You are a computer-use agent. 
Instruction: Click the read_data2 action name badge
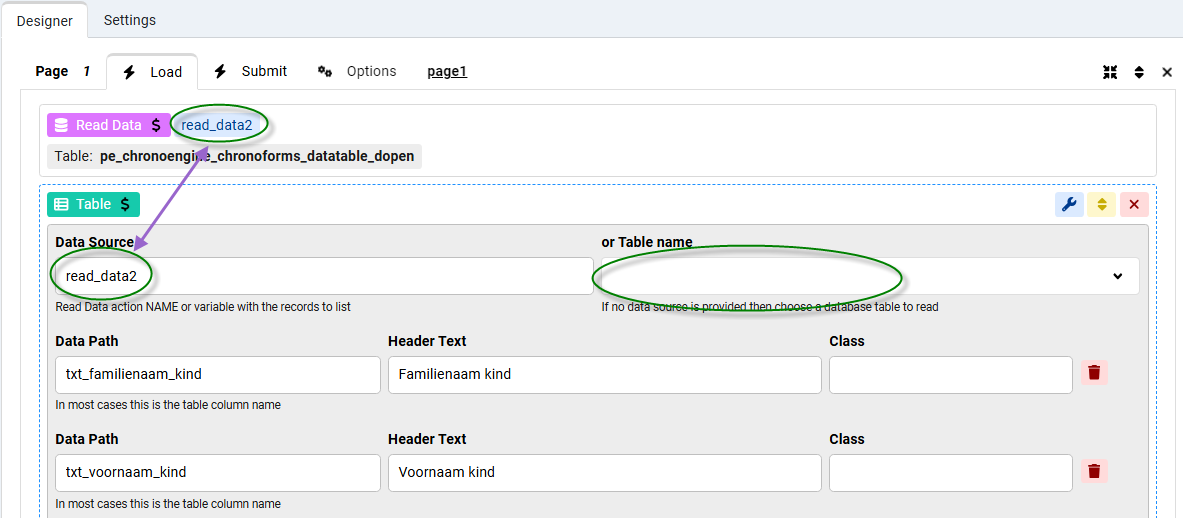click(217, 125)
